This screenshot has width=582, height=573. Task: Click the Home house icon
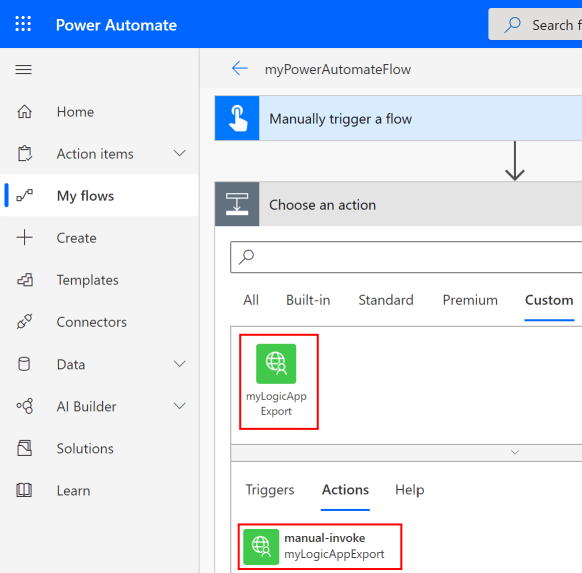24,111
